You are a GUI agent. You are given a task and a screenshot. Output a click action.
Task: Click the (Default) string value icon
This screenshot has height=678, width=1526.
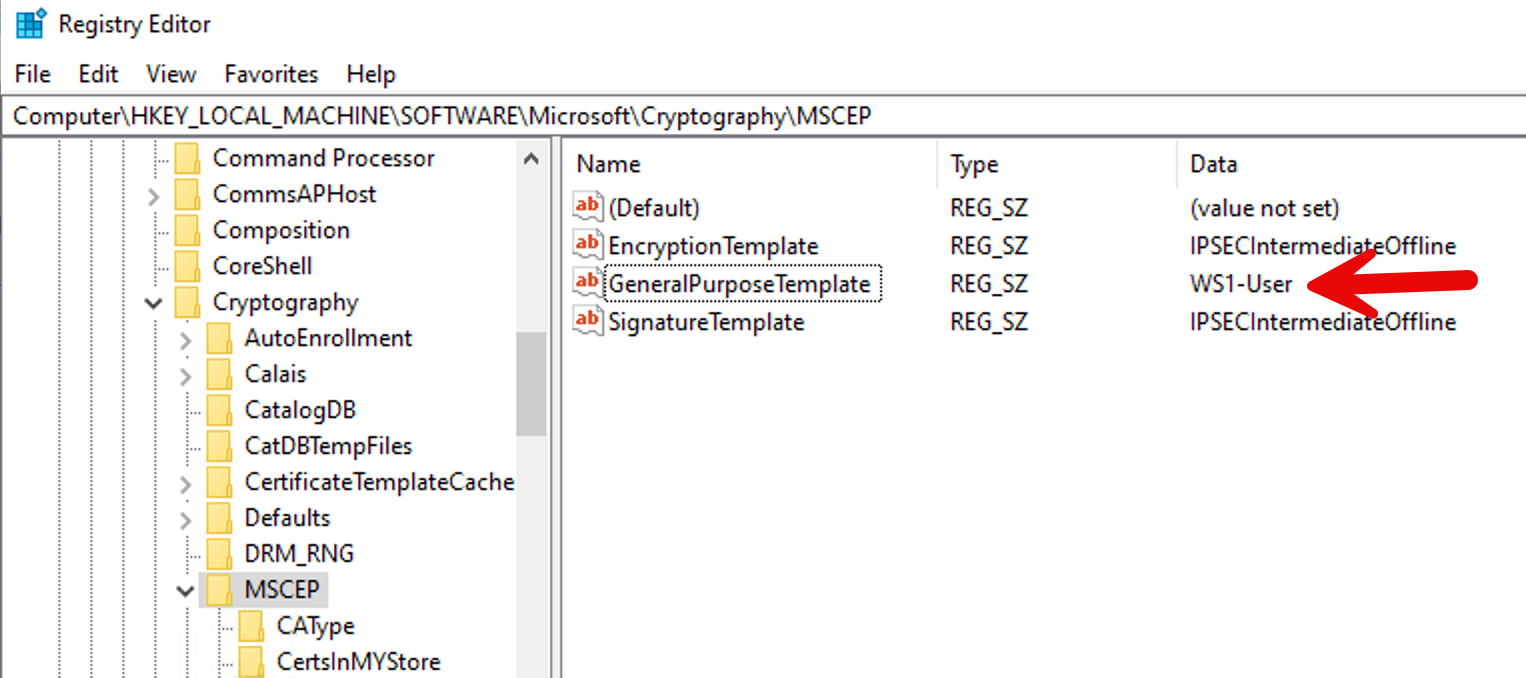tap(588, 207)
